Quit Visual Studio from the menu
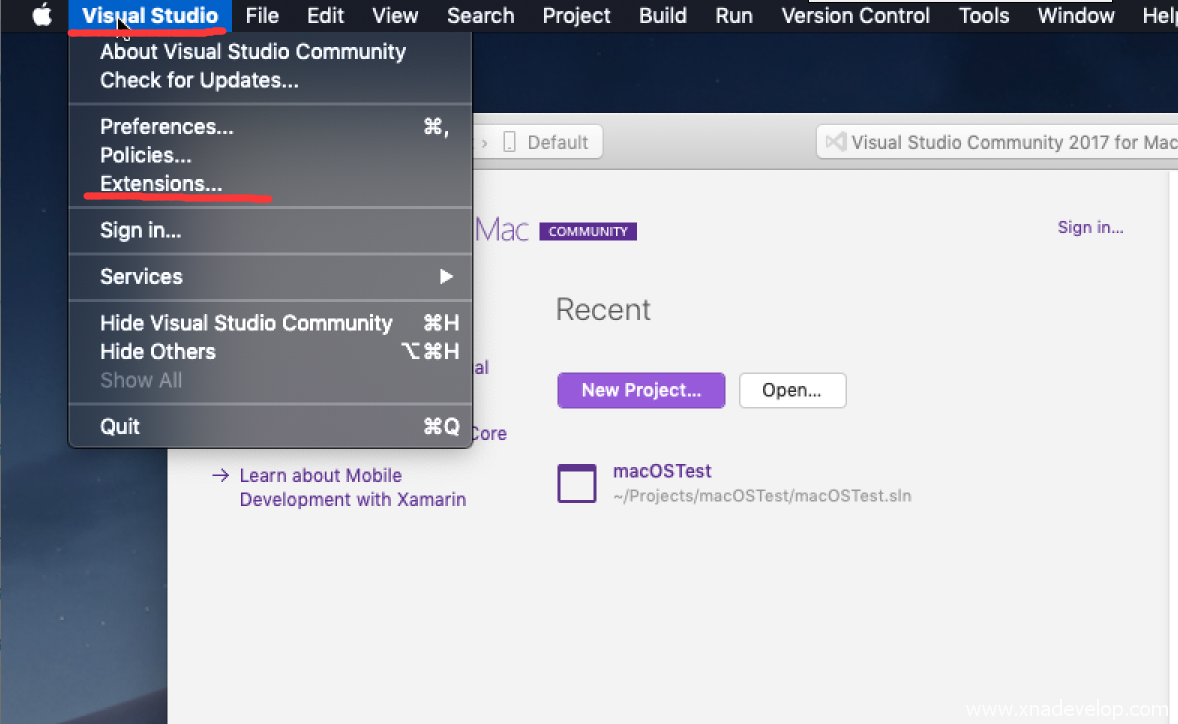This screenshot has height=724, width=1178. 120,427
